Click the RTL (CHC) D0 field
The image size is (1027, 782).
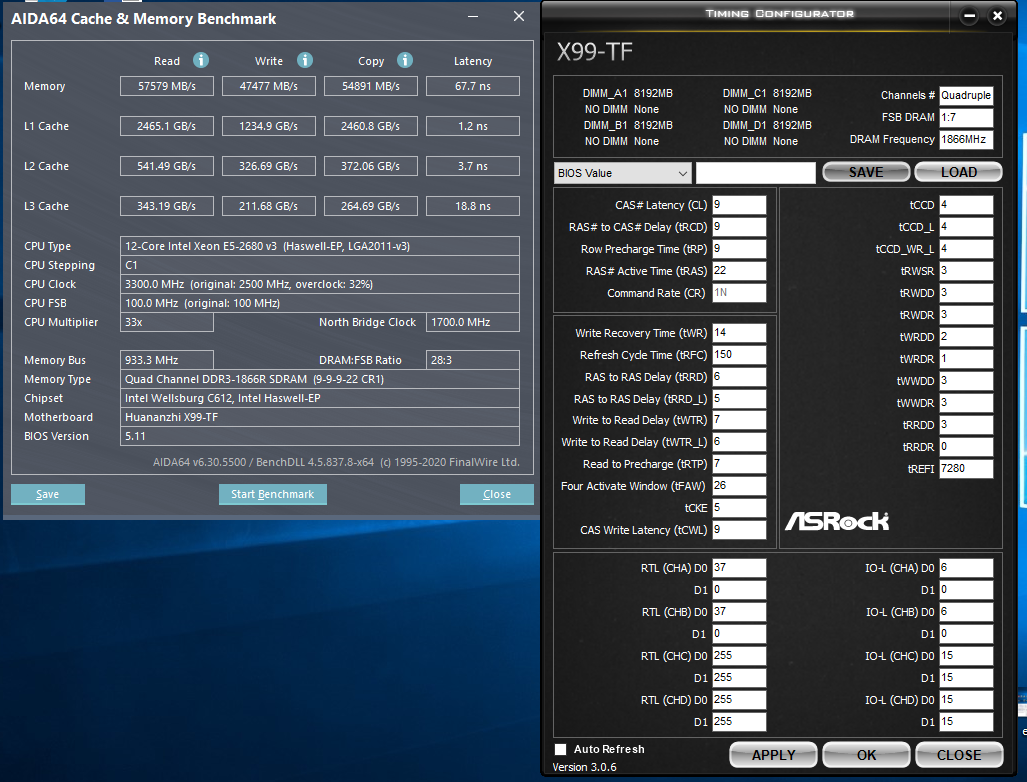pos(739,656)
